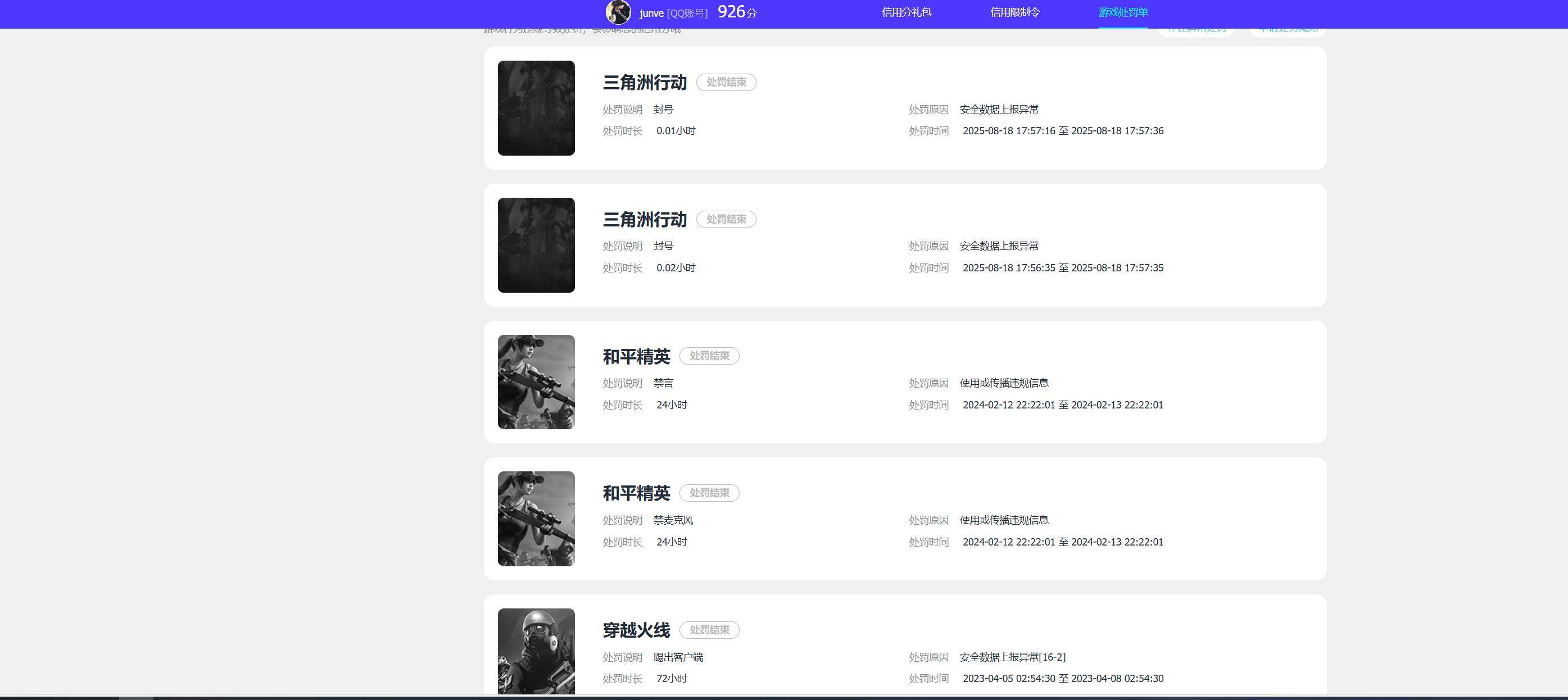Click the 和平精英 title in the 禁言 card

coord(636,356)
